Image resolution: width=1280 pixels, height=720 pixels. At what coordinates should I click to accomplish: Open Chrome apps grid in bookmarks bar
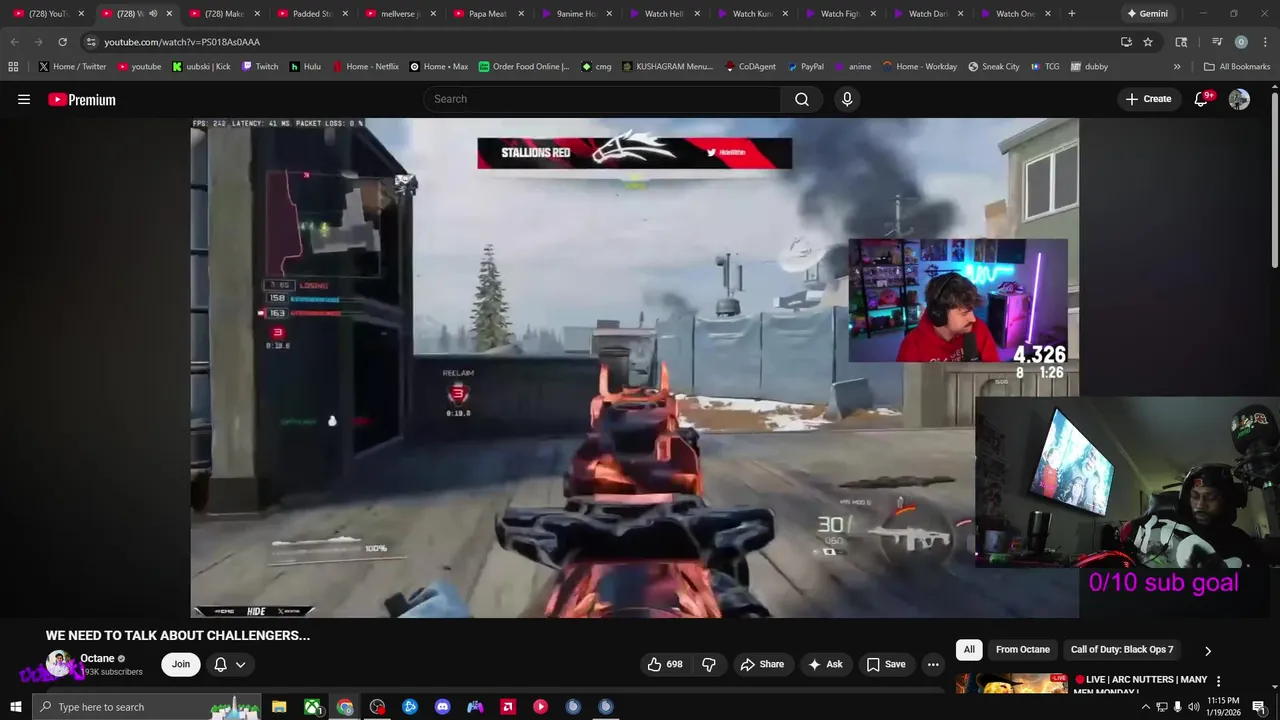(x=13, y=66)
